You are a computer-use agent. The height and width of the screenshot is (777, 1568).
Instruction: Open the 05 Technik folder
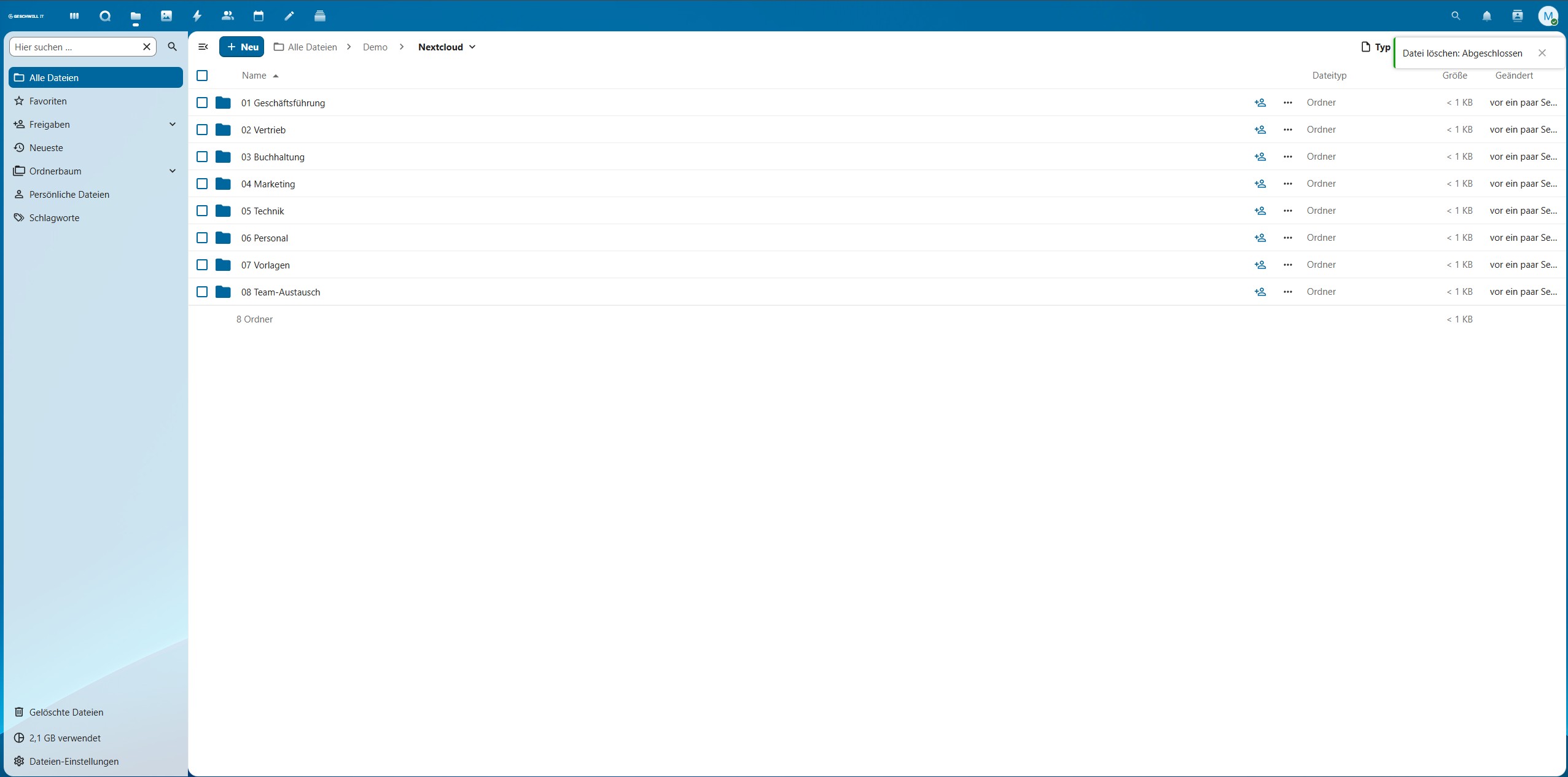click(262, 211)
